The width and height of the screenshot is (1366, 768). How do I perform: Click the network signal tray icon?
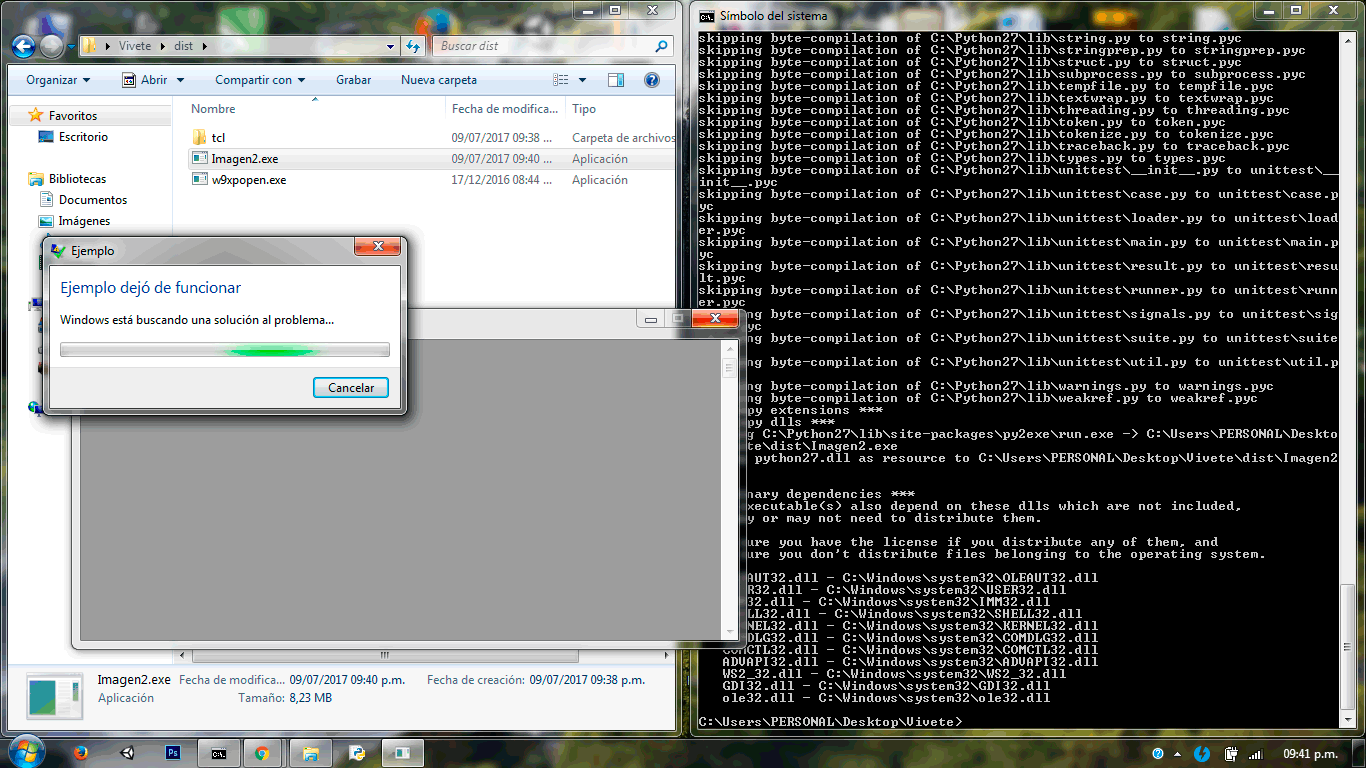[x=1255, y=753]
